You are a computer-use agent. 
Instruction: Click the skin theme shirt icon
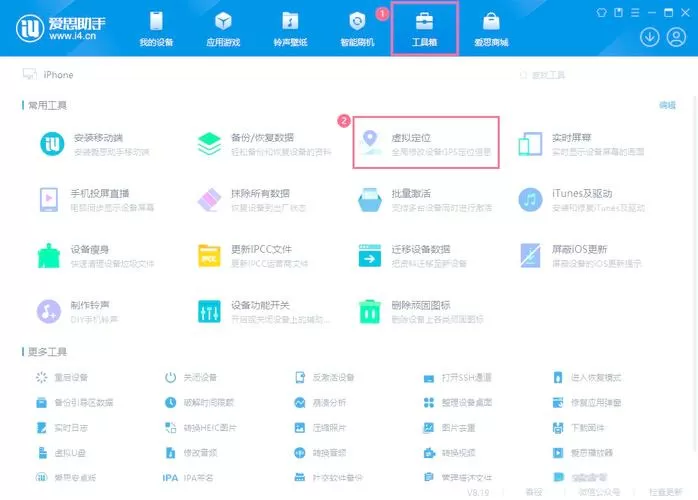tap(601, 12)
